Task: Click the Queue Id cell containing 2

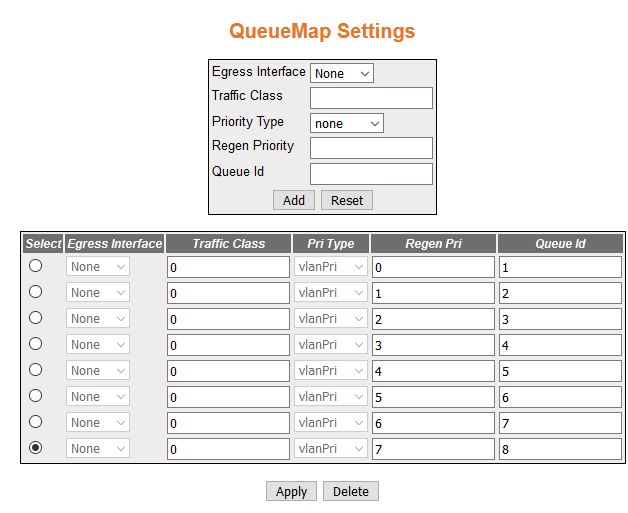Action: point(559,293)
